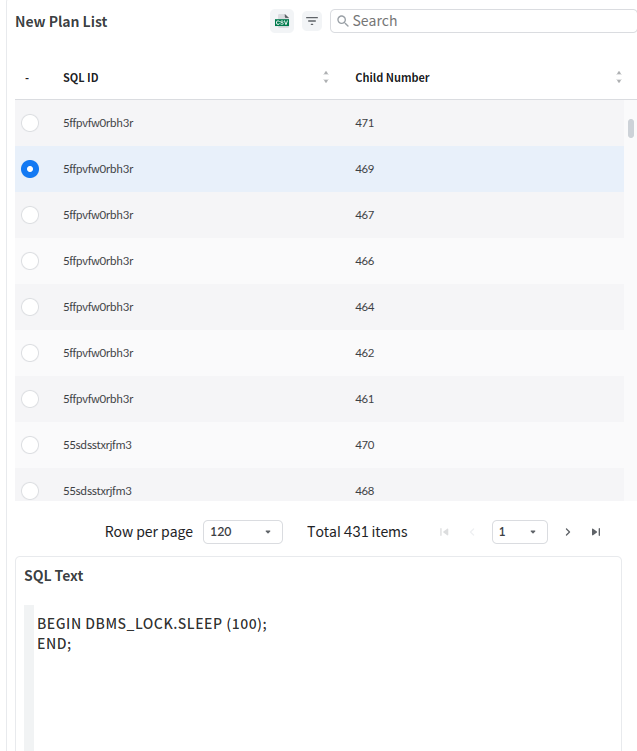
Task: Open page number dropdown
Action: click(520, 532)
